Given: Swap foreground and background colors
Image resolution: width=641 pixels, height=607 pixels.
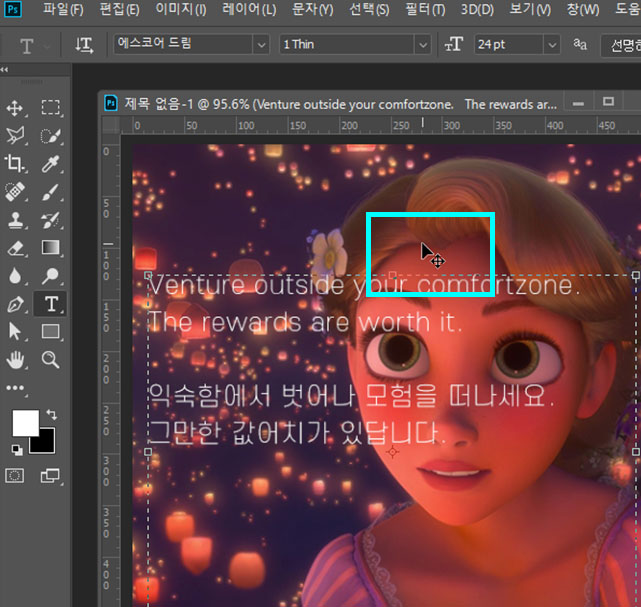Looking at the screenshot, I should tap(52, 414).
